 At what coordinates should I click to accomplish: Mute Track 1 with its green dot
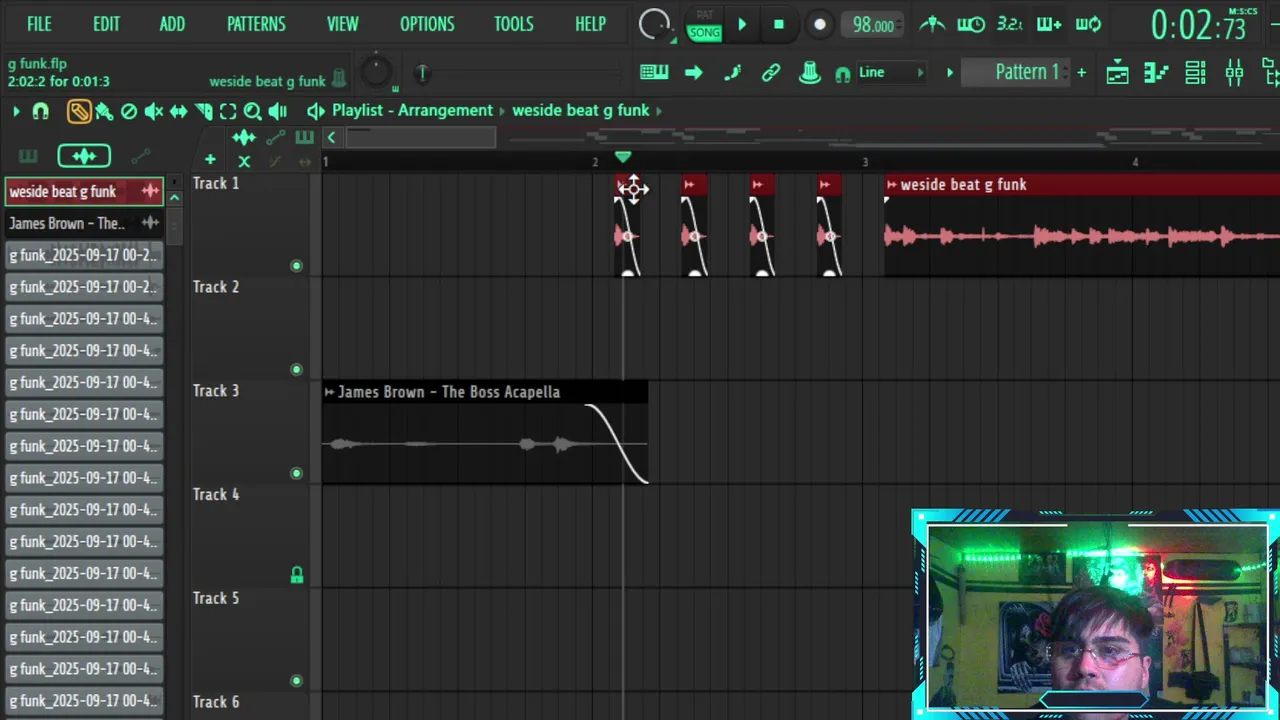(x=296, y=266)
